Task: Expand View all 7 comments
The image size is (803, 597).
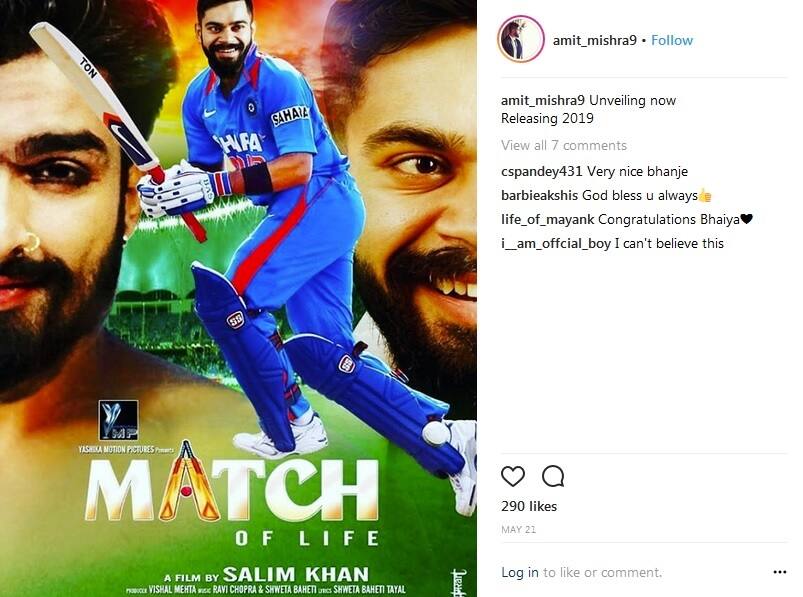Action: point(564,145)
